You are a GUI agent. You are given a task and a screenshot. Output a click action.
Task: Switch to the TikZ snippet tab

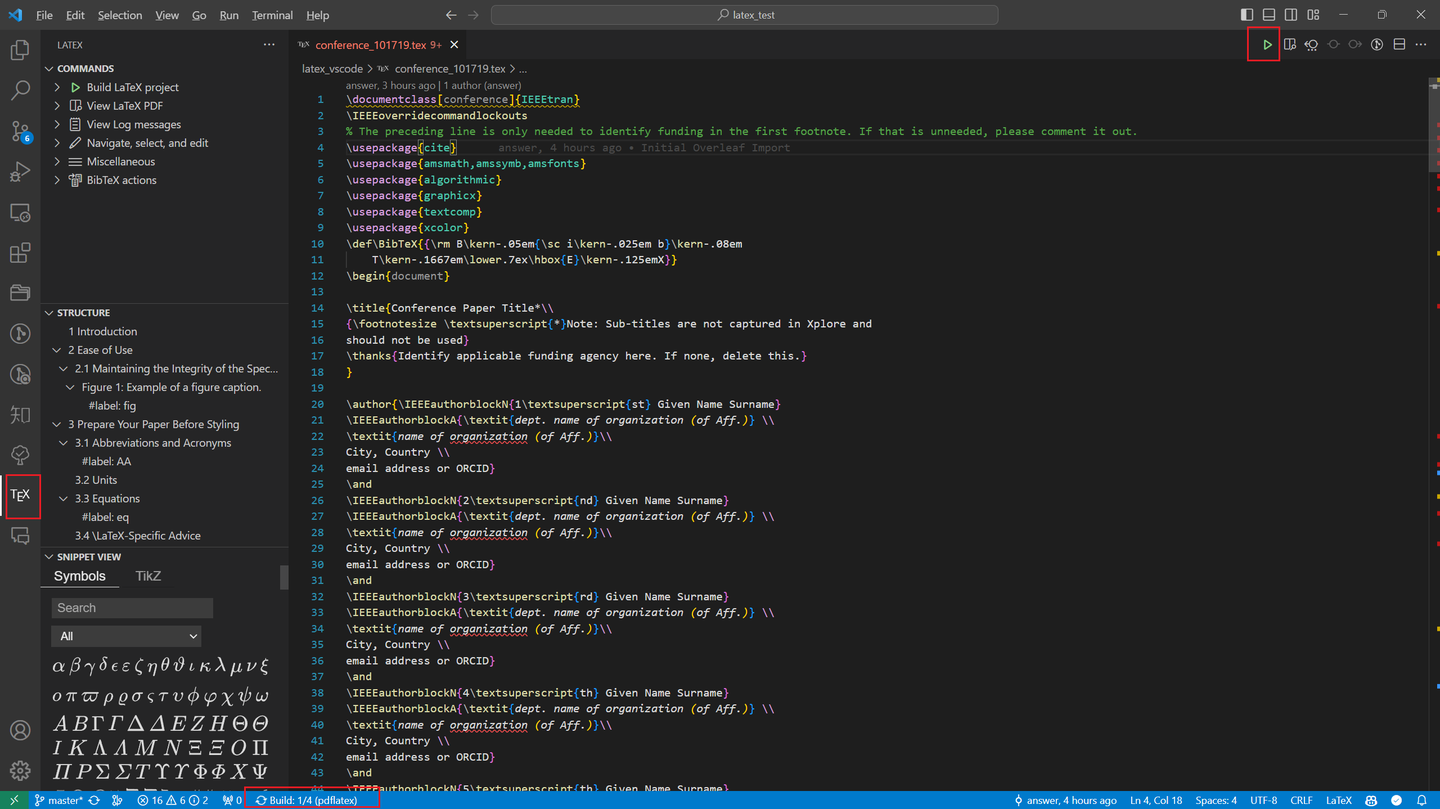coord(148,576)
